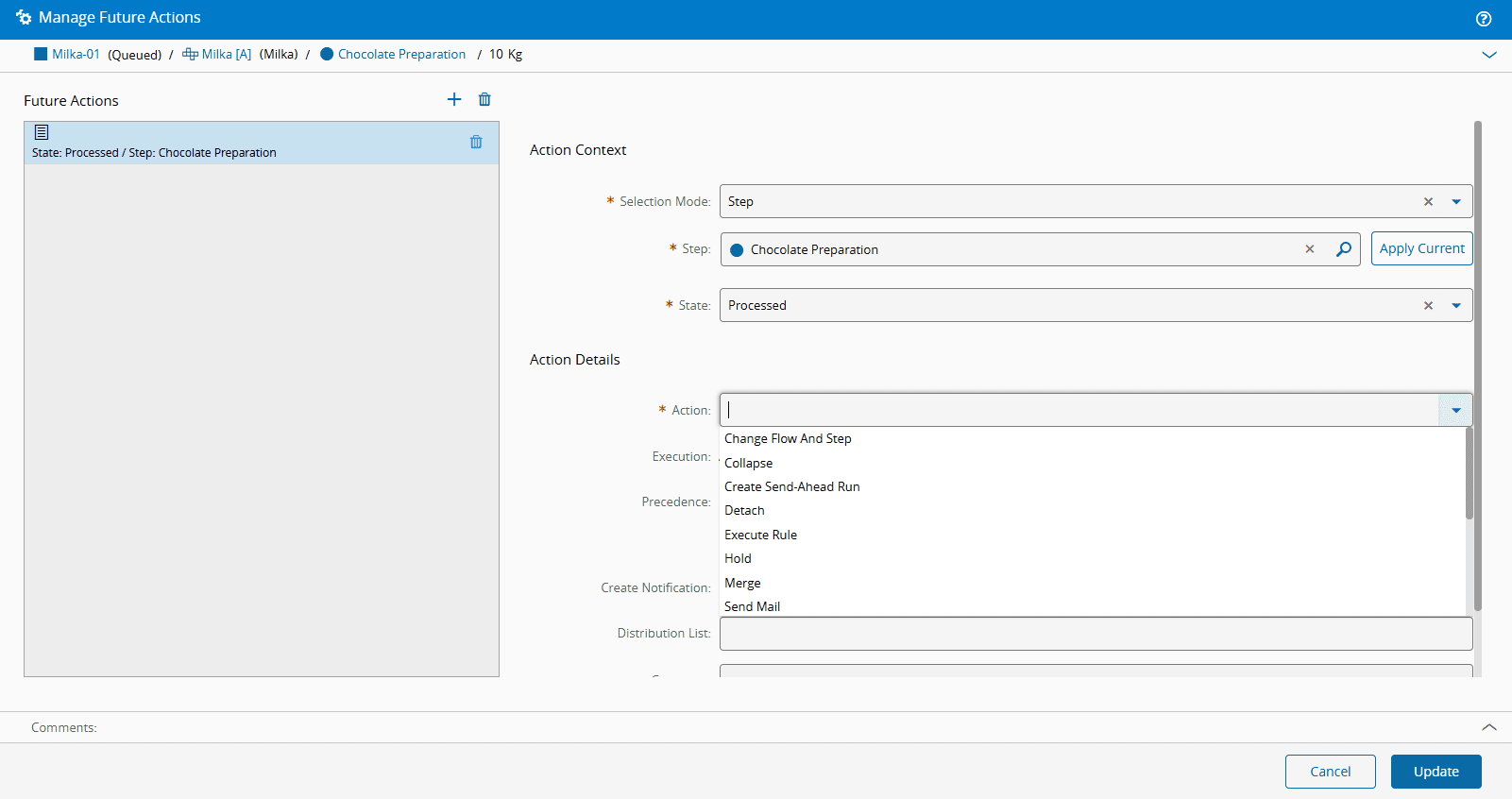
Task: Open the help question mark icon
Action: click(x=1484, y=19)
